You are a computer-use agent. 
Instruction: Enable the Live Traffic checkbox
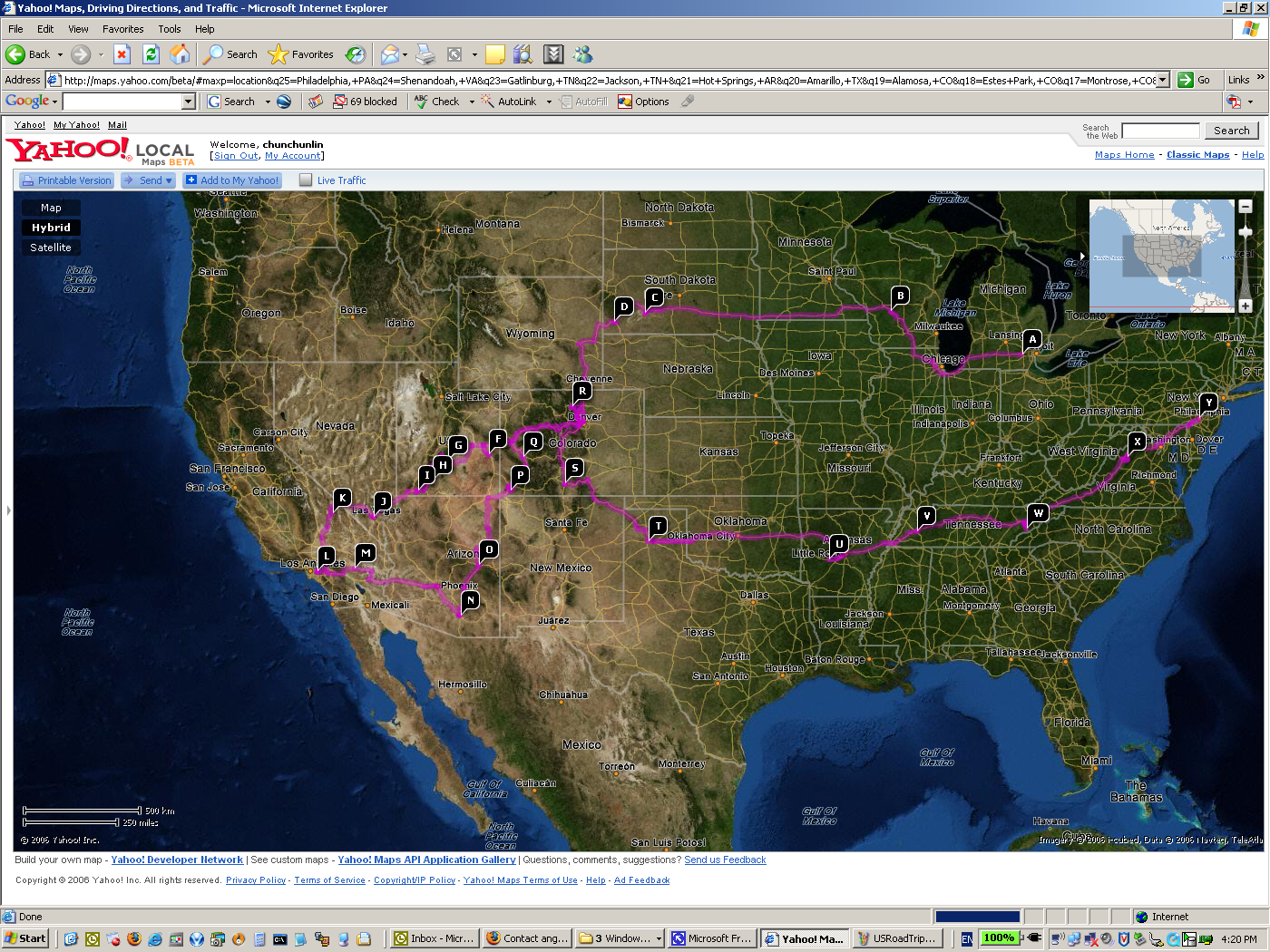pyautogui.click(x=306, y=180)
